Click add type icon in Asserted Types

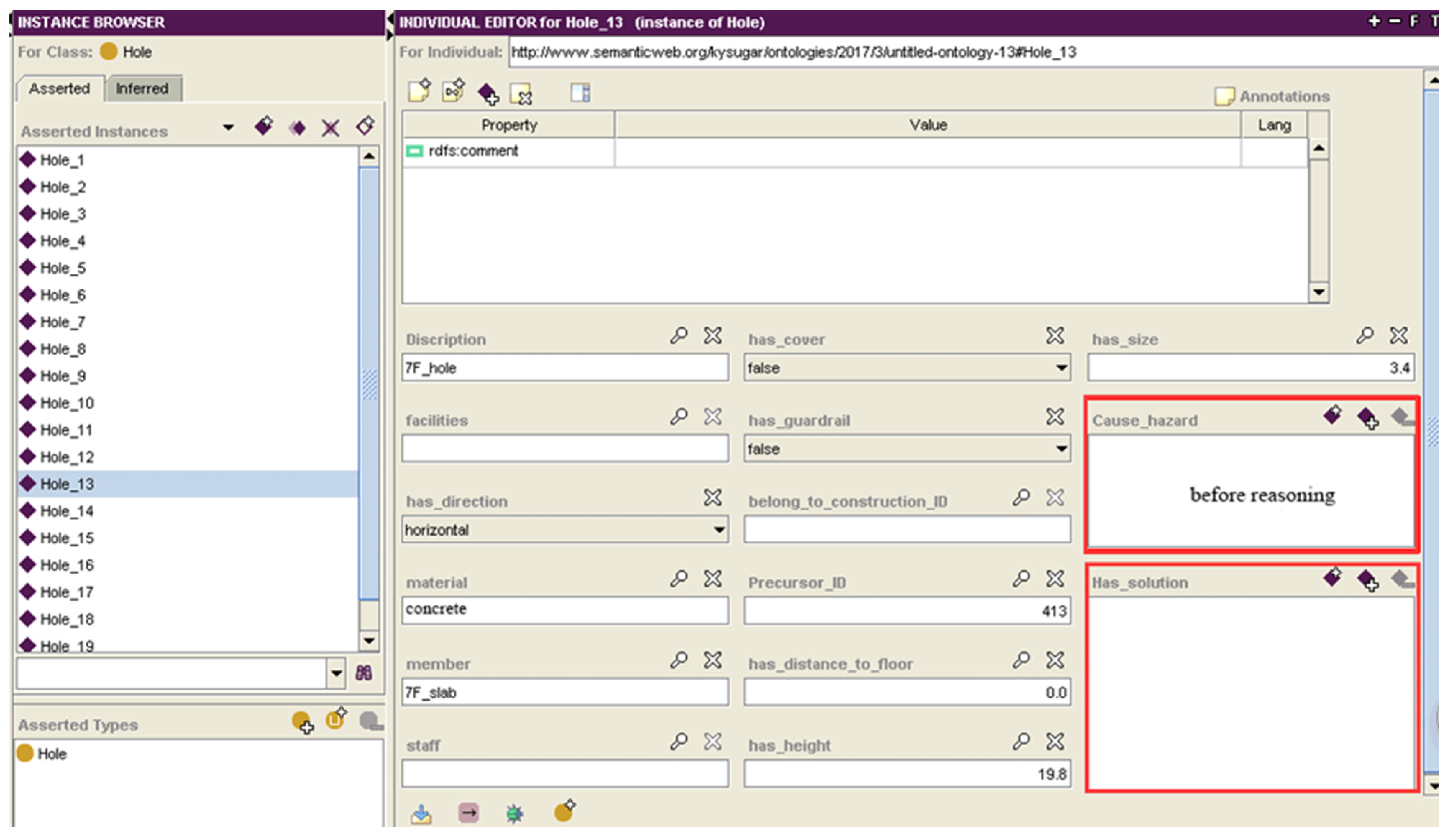tap(302, 722)
